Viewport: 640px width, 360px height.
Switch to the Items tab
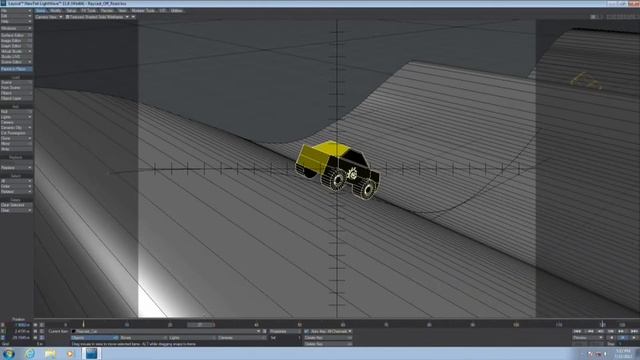(x=40, y=11)
